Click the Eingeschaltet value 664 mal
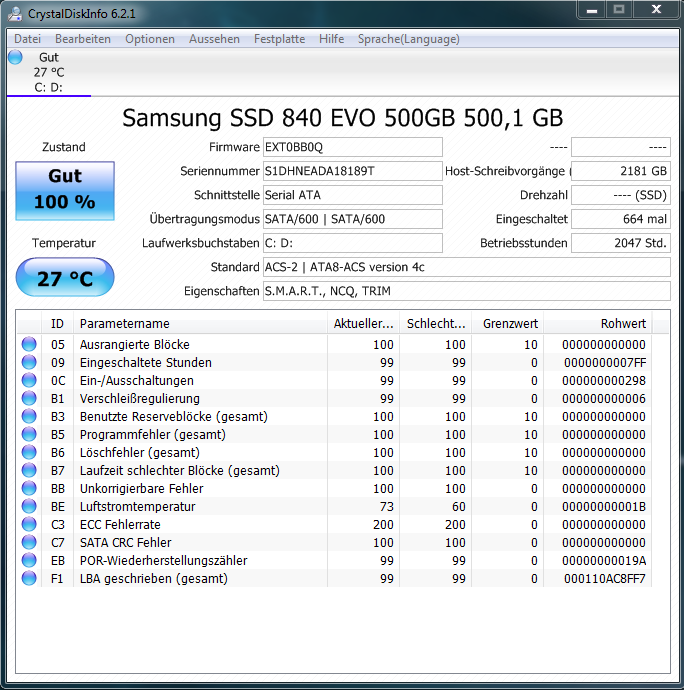684x690 pixels. coord(621,219)
